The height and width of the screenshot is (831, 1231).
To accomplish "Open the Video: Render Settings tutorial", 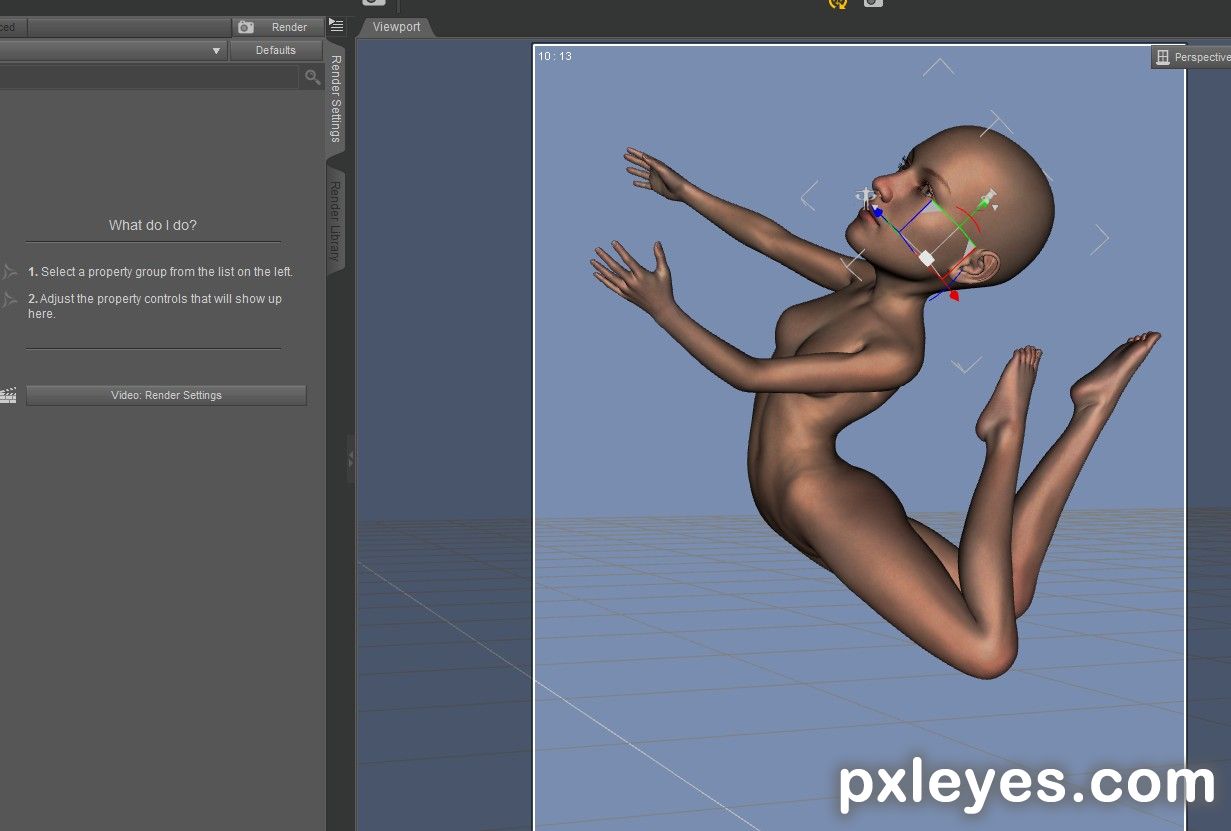I will 166,395.
